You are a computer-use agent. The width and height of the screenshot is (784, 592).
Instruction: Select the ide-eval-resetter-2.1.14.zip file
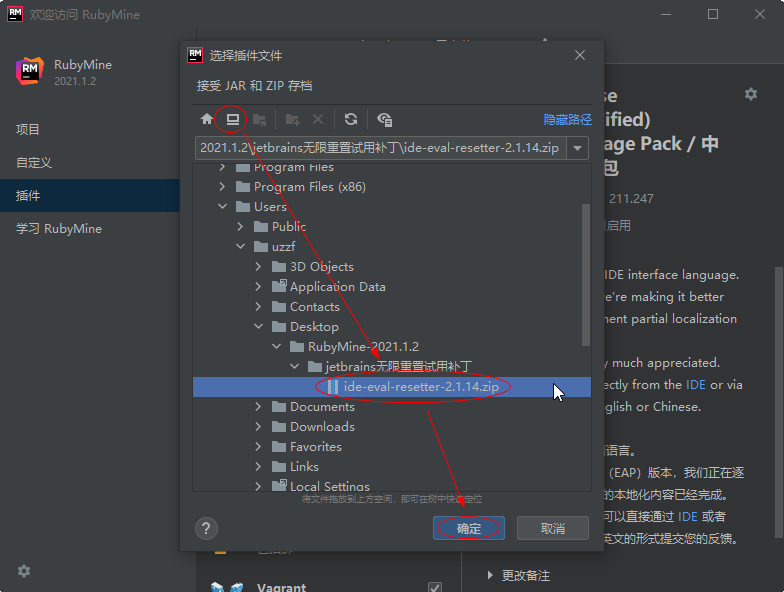coord(392,386)
